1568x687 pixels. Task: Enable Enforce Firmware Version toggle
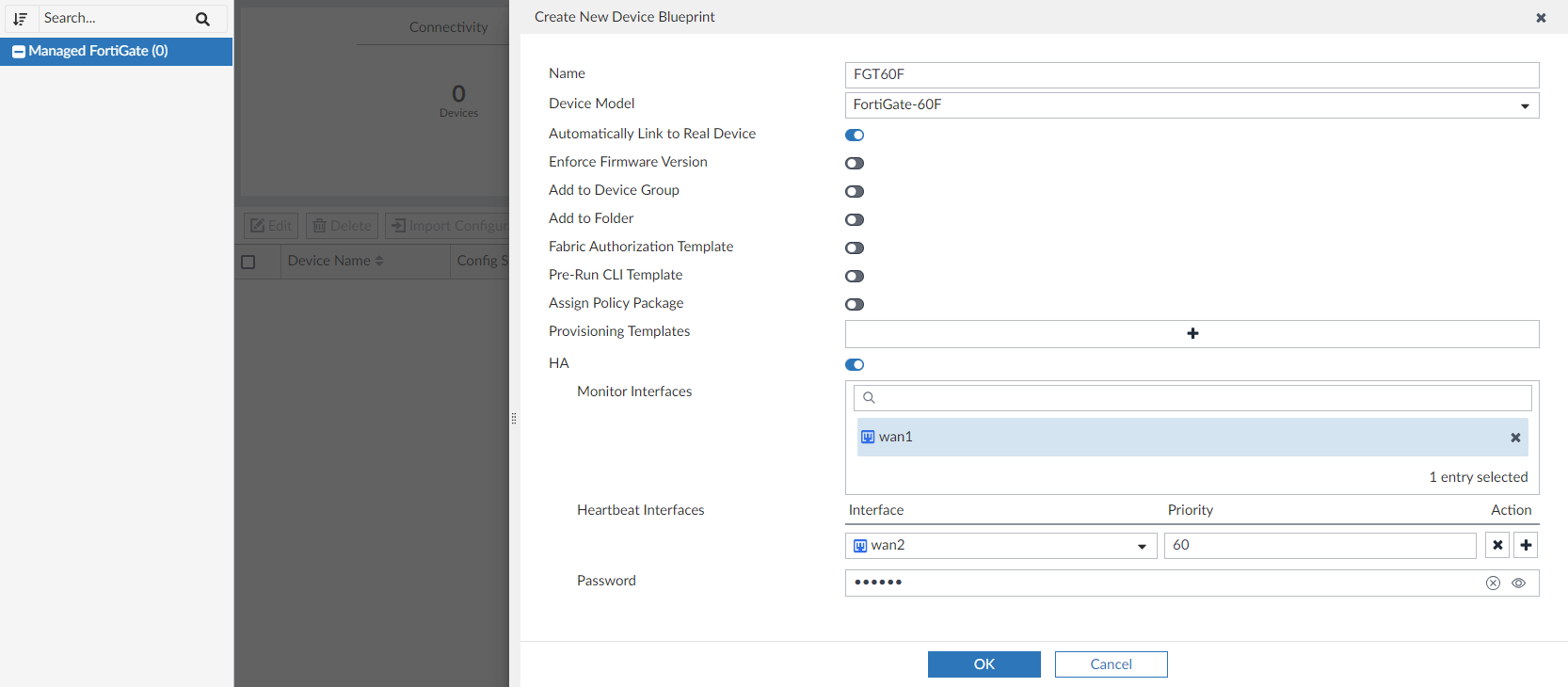[x=855, y=163]
